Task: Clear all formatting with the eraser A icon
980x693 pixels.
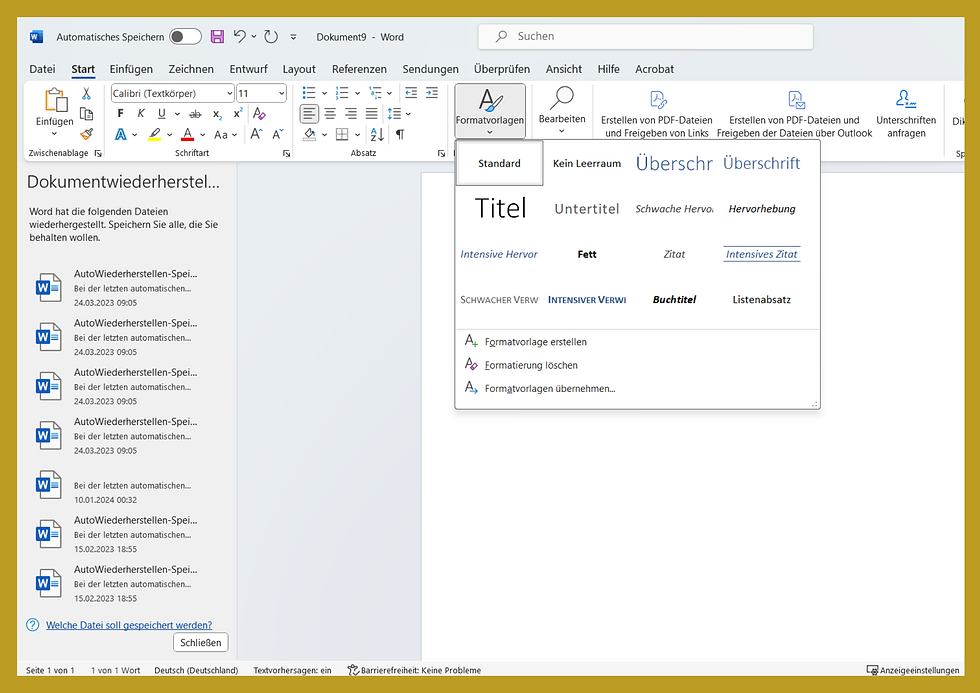Action: (x=259, y=114)
